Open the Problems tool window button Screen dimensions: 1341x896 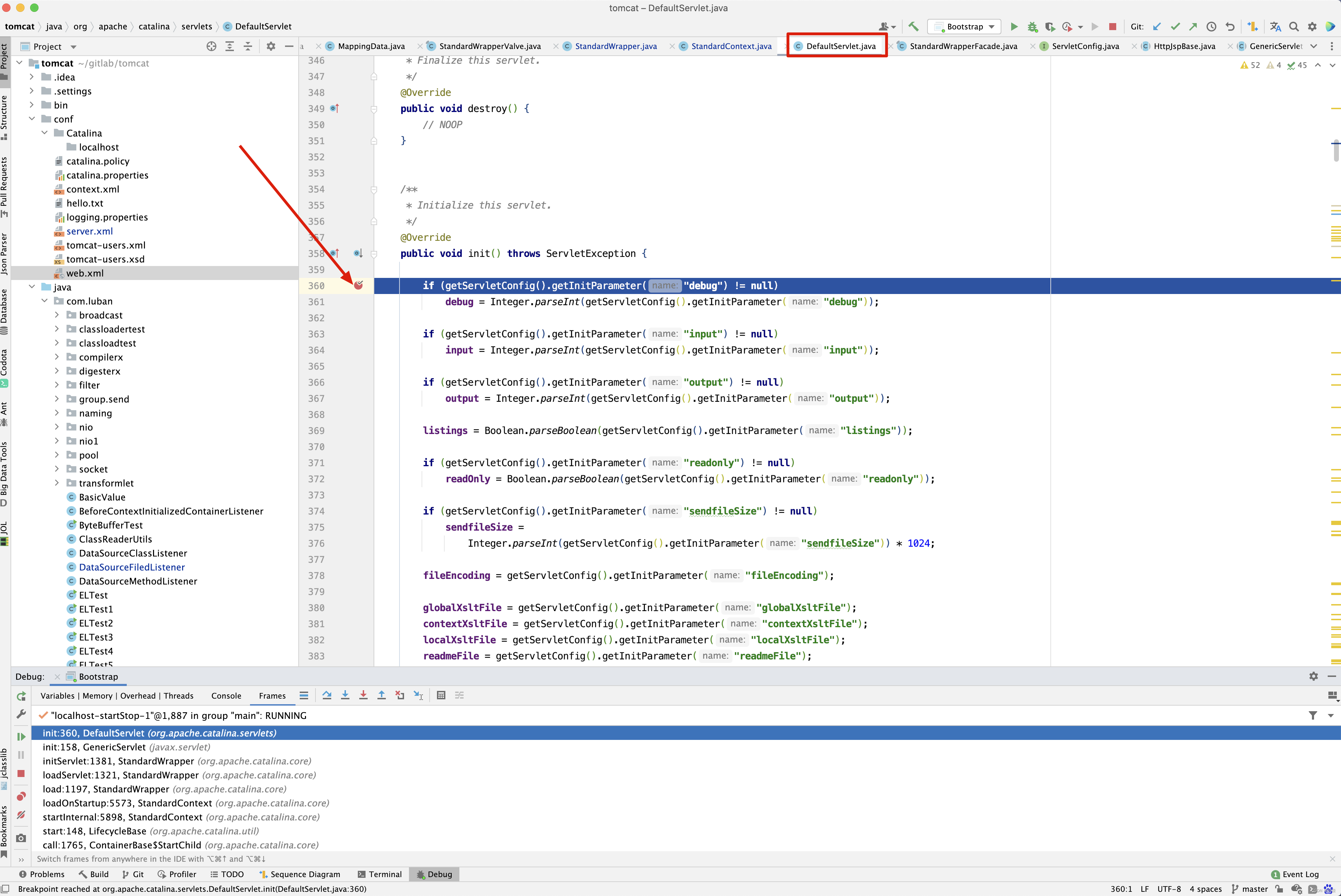coord(42,874)
